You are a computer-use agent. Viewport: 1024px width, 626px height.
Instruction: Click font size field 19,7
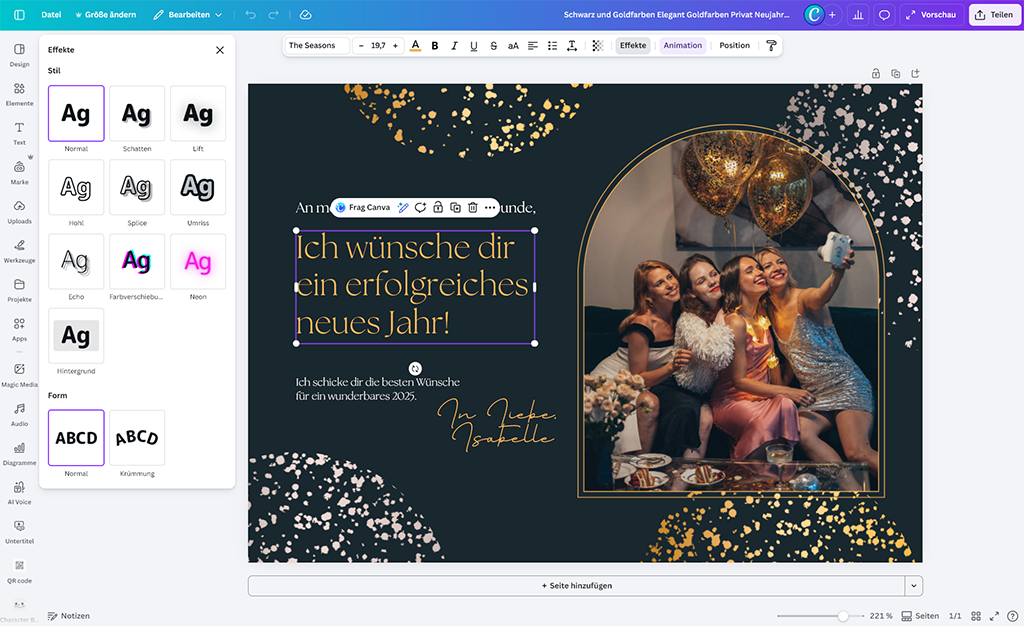[378, 46]
